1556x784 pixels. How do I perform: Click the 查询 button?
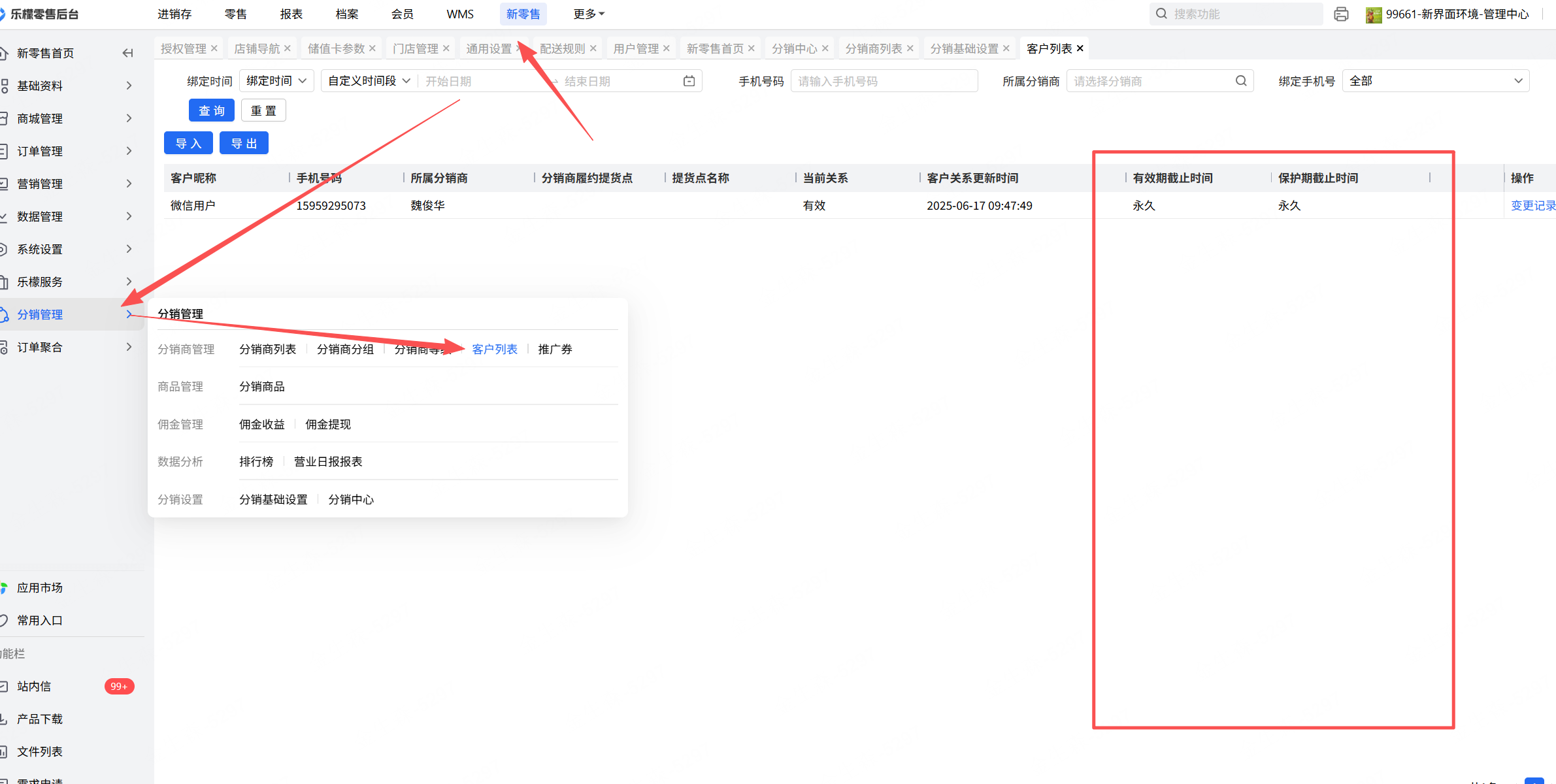(211, 110)
